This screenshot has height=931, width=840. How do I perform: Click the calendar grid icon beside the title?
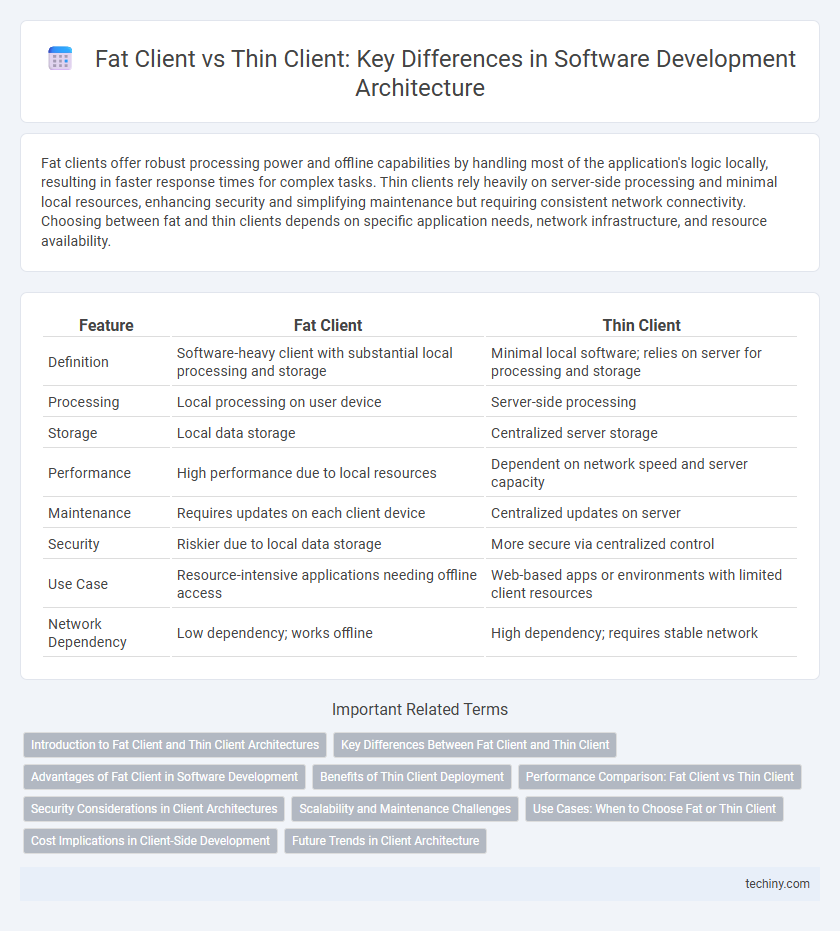pyautogui.click(x=60, y=59)
